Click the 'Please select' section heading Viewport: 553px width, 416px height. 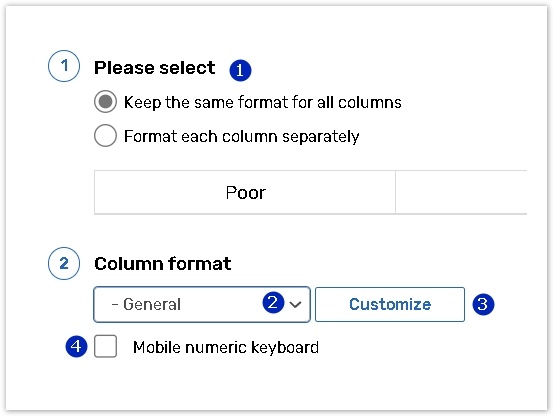click(154, 68)
